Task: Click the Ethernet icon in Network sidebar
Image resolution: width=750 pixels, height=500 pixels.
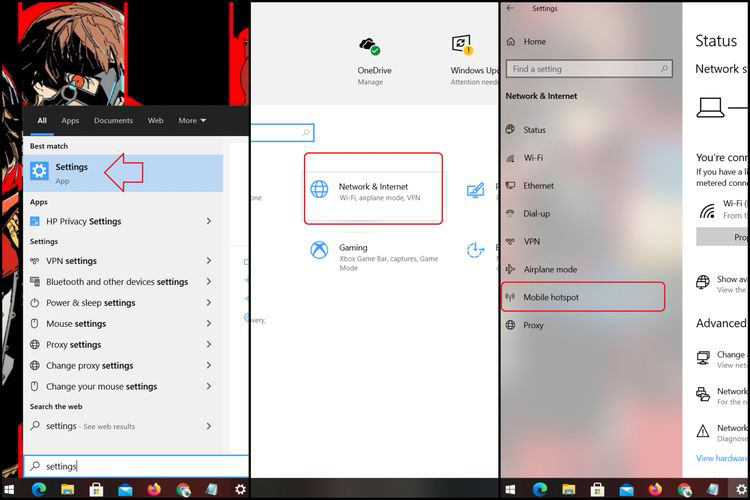Action: pyautogui.click(x=510, y=186)
